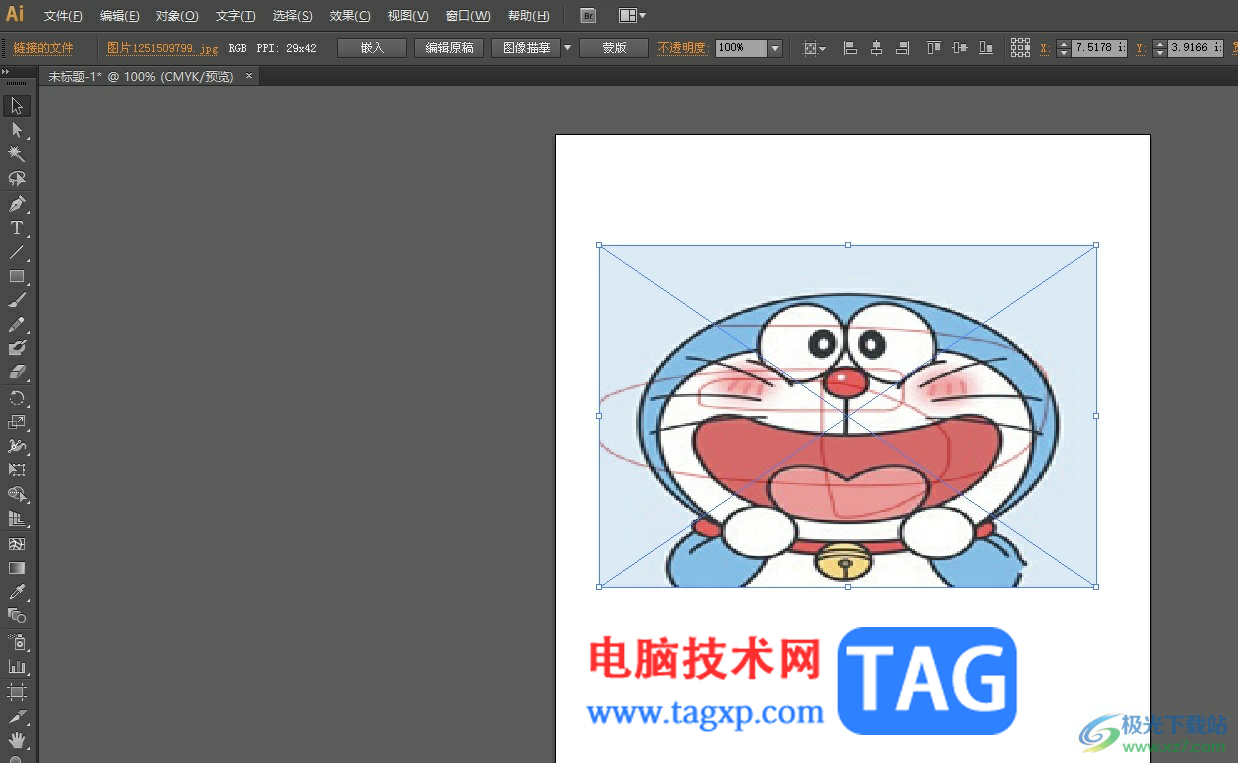Select the Direct Selection tool

pos(17,130)
